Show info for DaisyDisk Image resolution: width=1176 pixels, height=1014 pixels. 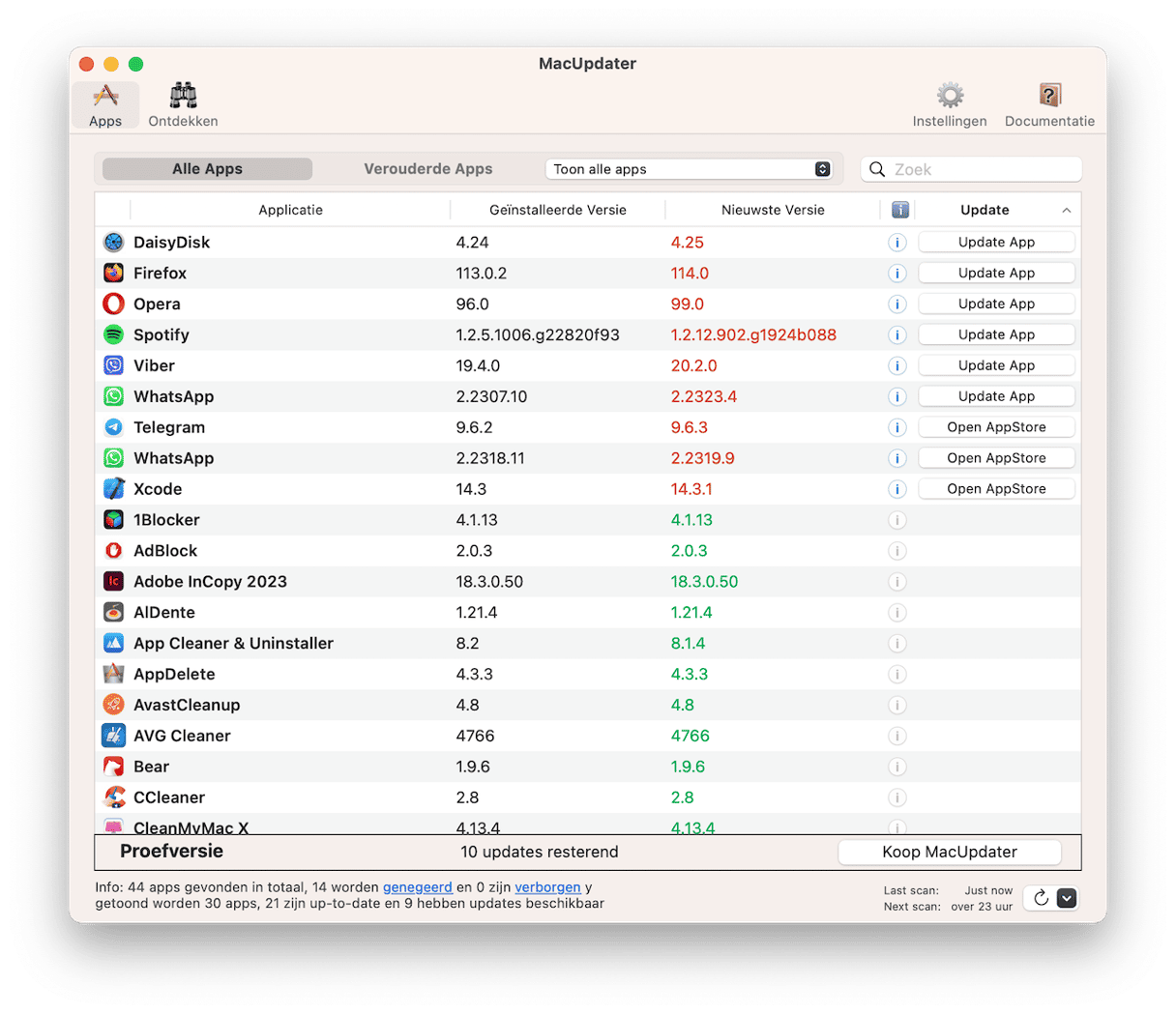tap(897, 243)
